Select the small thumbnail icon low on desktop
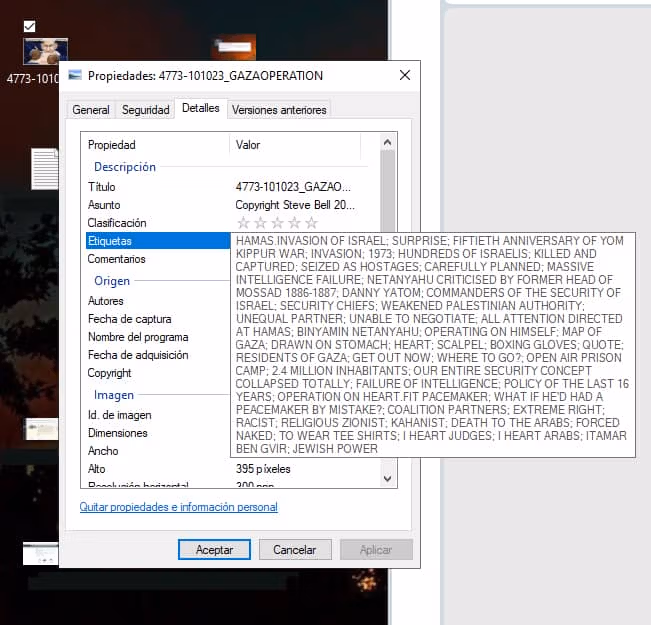 click(42, 429)
